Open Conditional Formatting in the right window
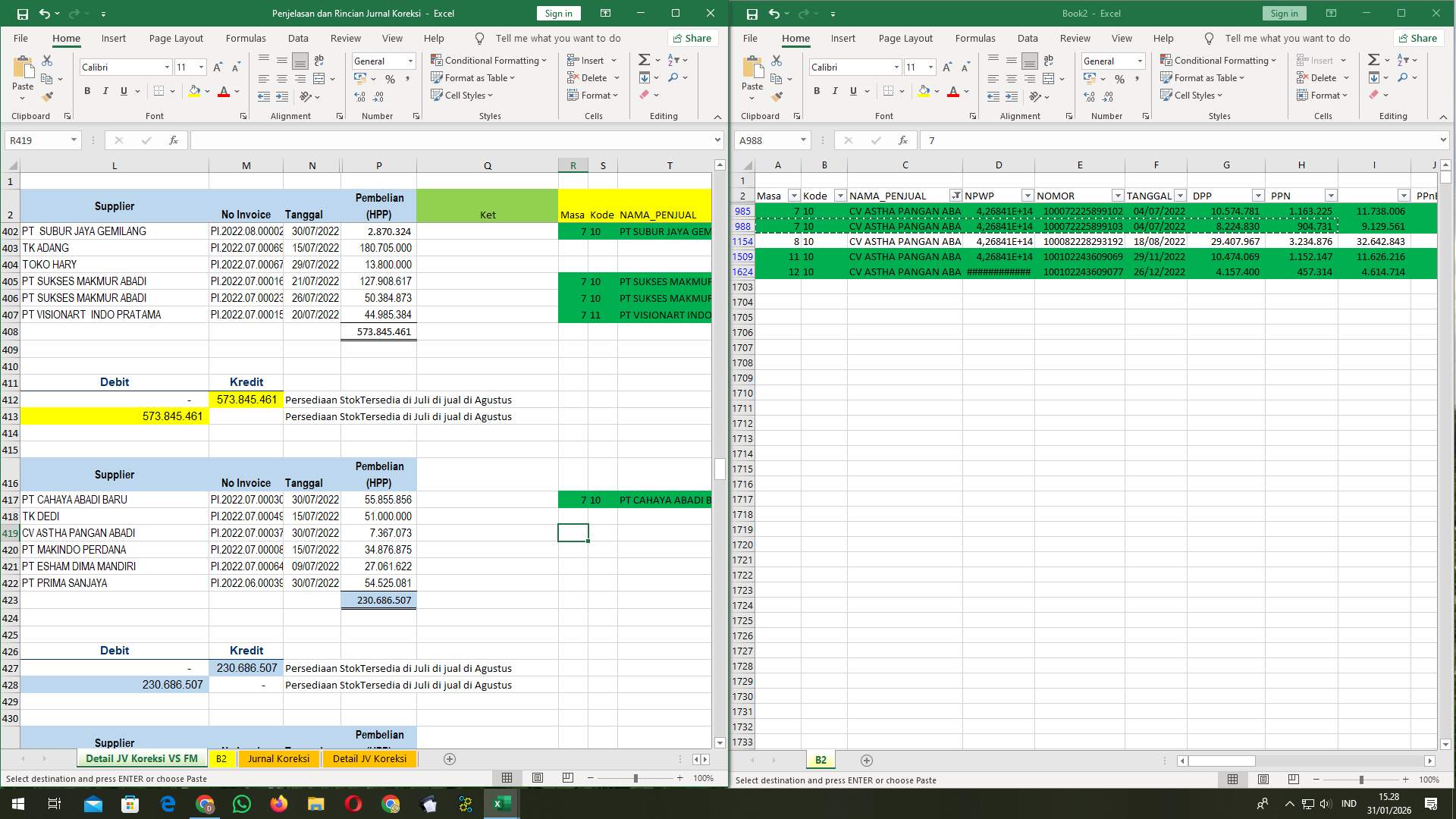This screenshot has height=819, width=1456. coord(1219,60)
